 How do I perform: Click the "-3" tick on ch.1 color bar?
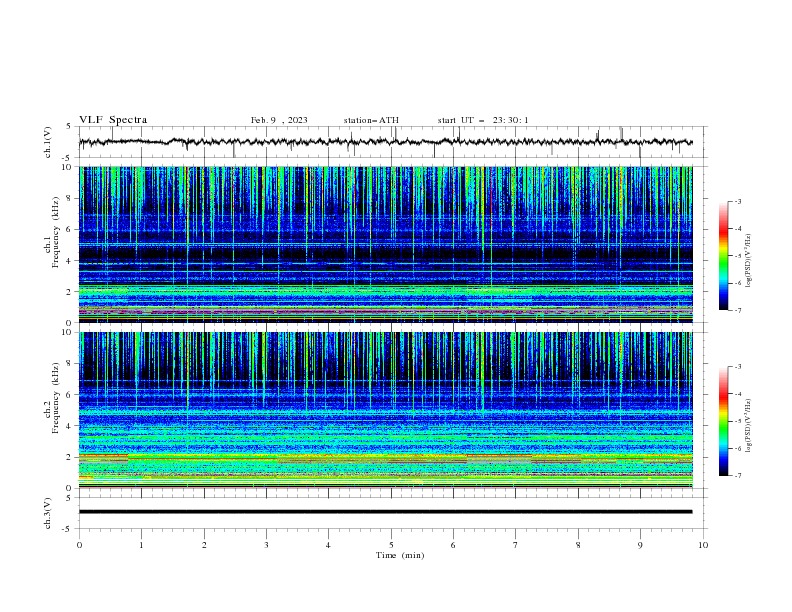point(738,201)
